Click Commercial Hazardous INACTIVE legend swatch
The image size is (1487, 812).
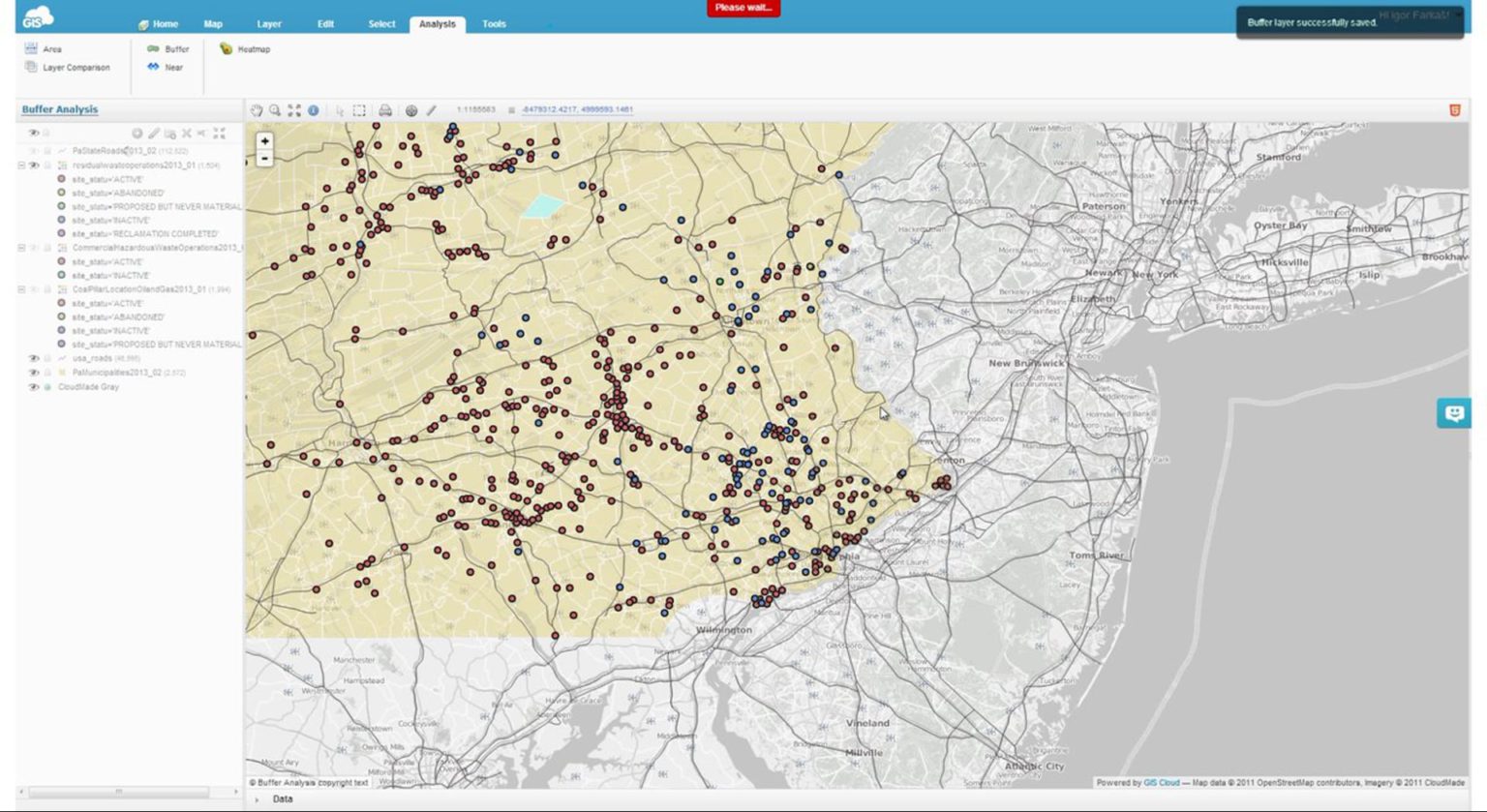(x=62, y=275)
